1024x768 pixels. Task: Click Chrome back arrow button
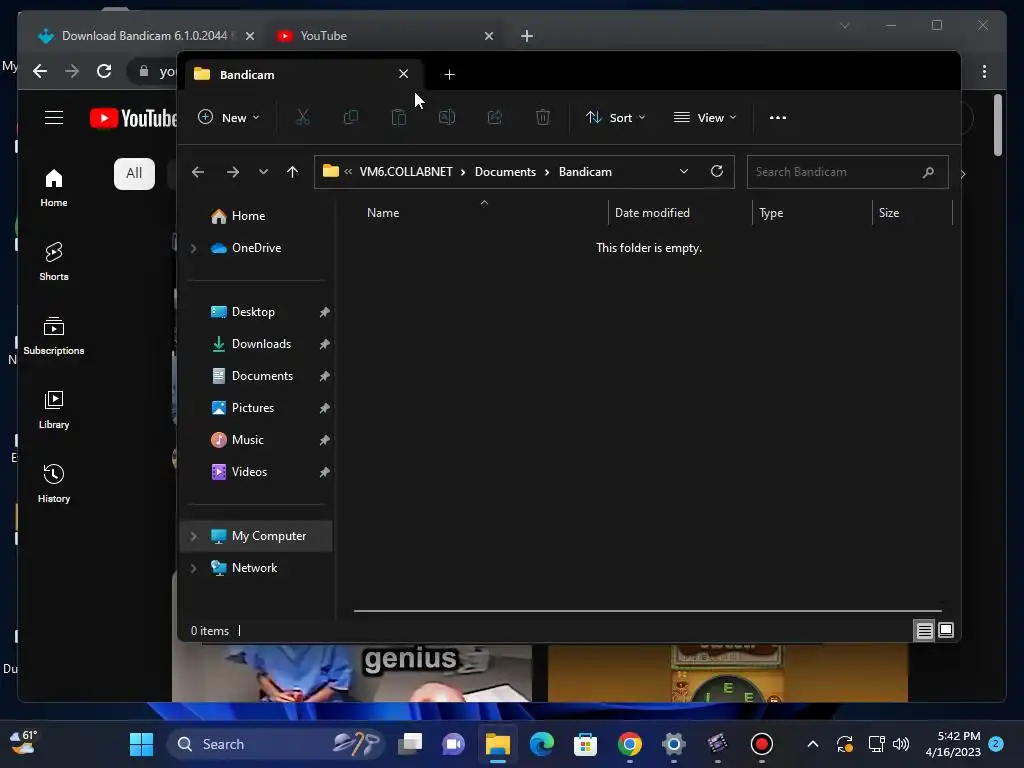[40, 71]
